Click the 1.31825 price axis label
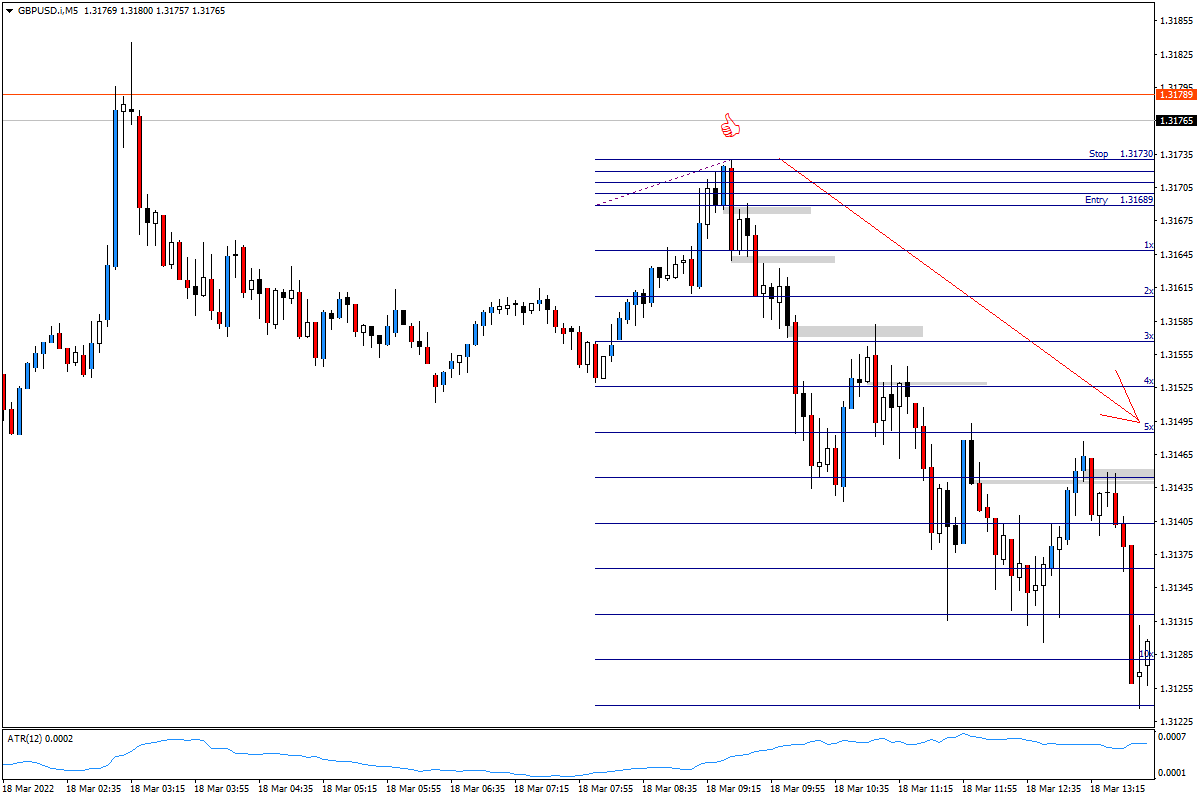The width and height of the screenshot is (1200, 800). pos(1177,54)
